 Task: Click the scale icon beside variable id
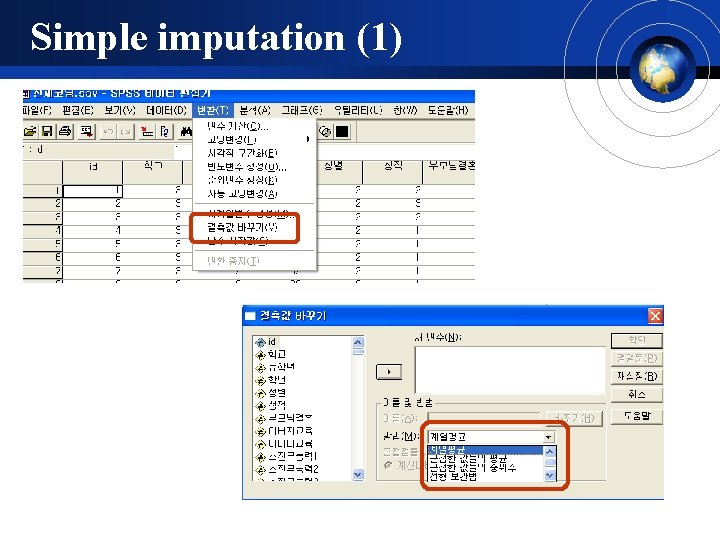pyautogui.click(x=260, y=342)
